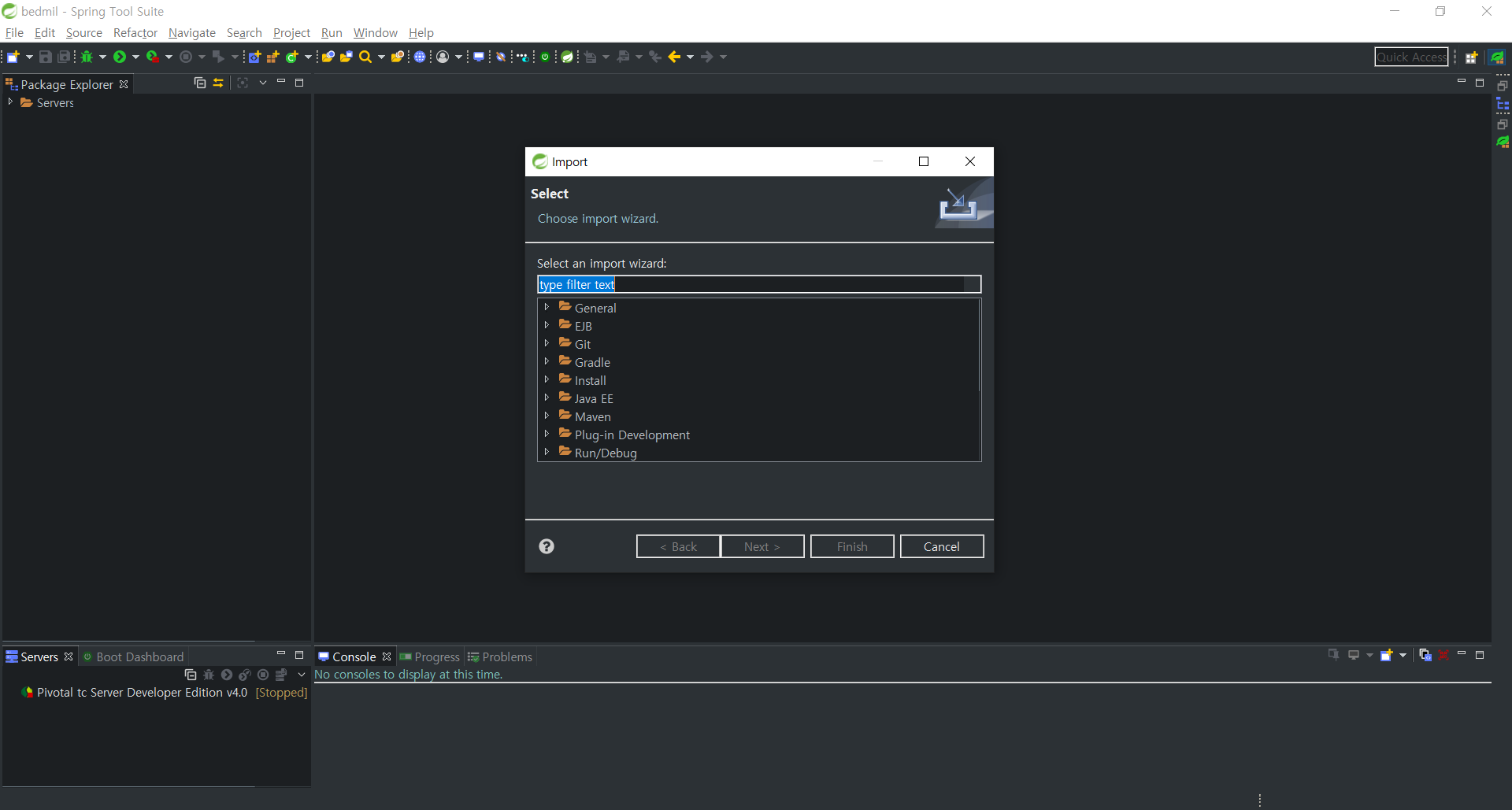Screen dimensions: 1512x810
Task: Click the Display Selected Console icon
Action: [x=1354, y=655]
